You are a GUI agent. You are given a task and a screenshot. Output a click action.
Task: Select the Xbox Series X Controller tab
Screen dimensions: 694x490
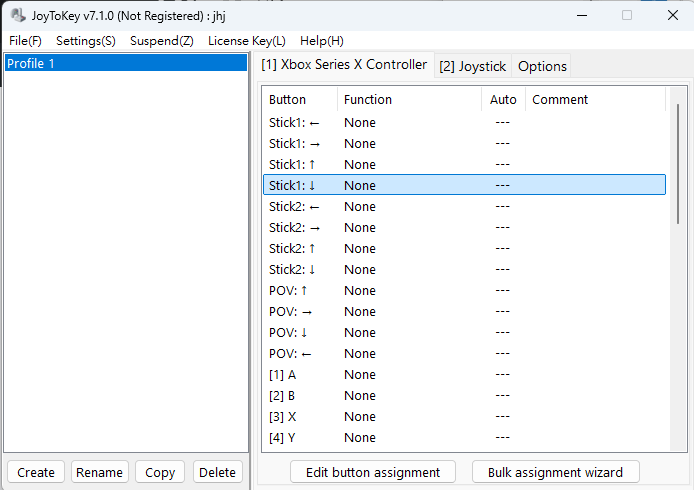[344, 65]
